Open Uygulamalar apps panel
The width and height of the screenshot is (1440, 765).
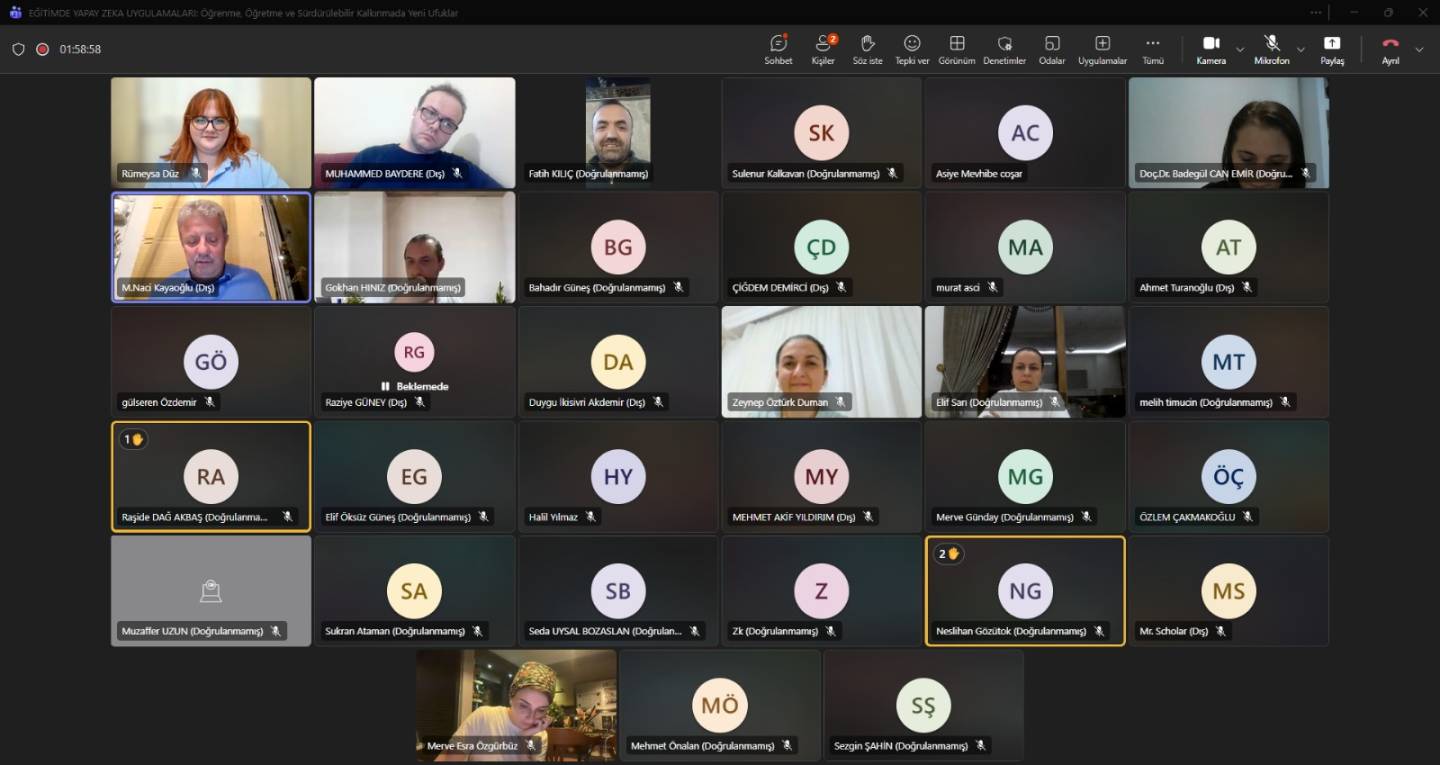(1102, 49)
